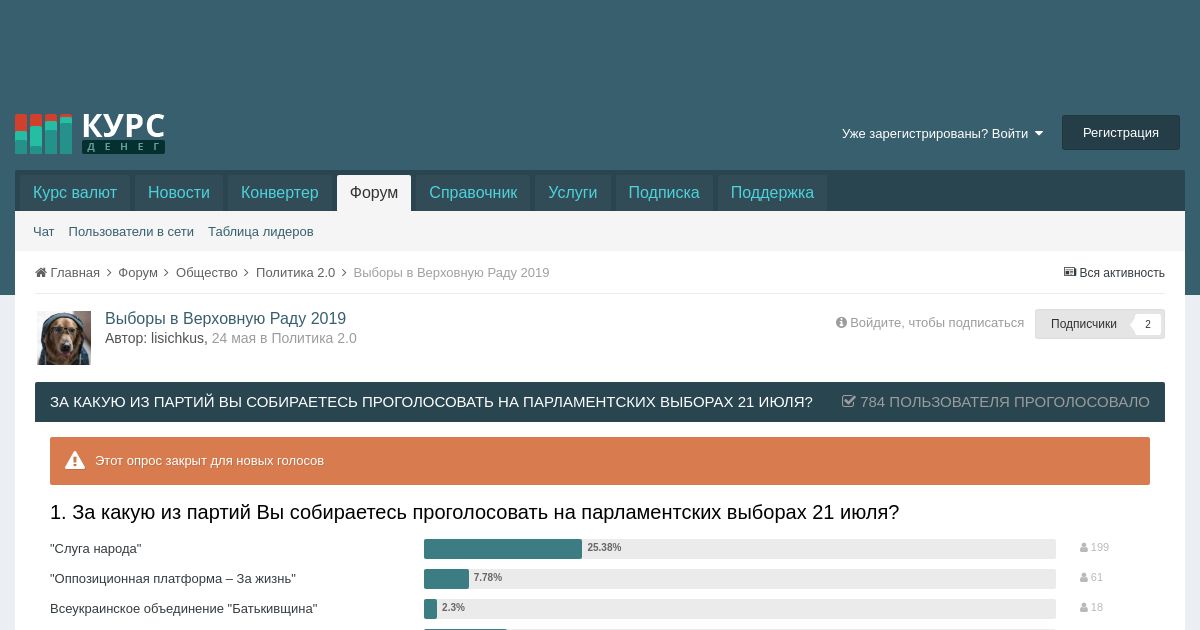The height and width of the screenshot is (630, 1200).
Task: Open Пользователи в сети link
Action: coord(131,231)
